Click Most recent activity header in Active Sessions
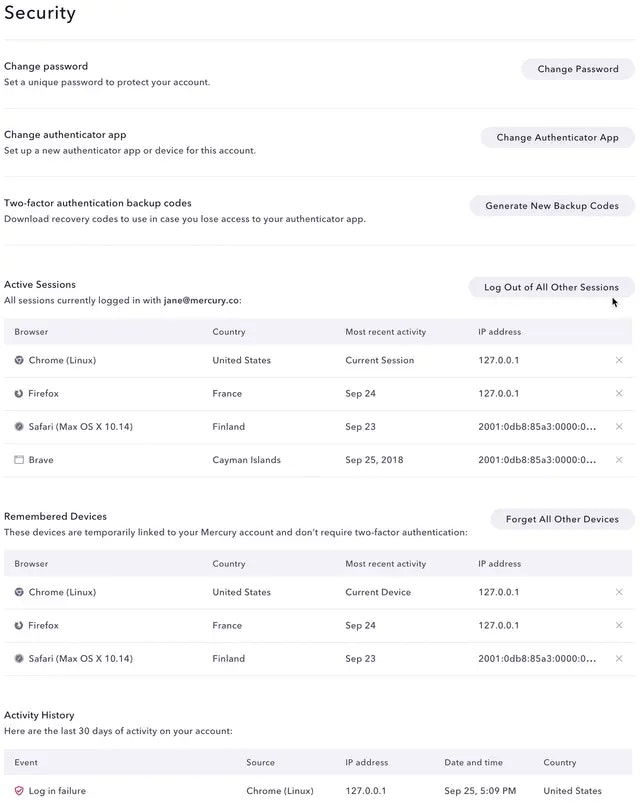The image size is (640, 804). (385, 332)
